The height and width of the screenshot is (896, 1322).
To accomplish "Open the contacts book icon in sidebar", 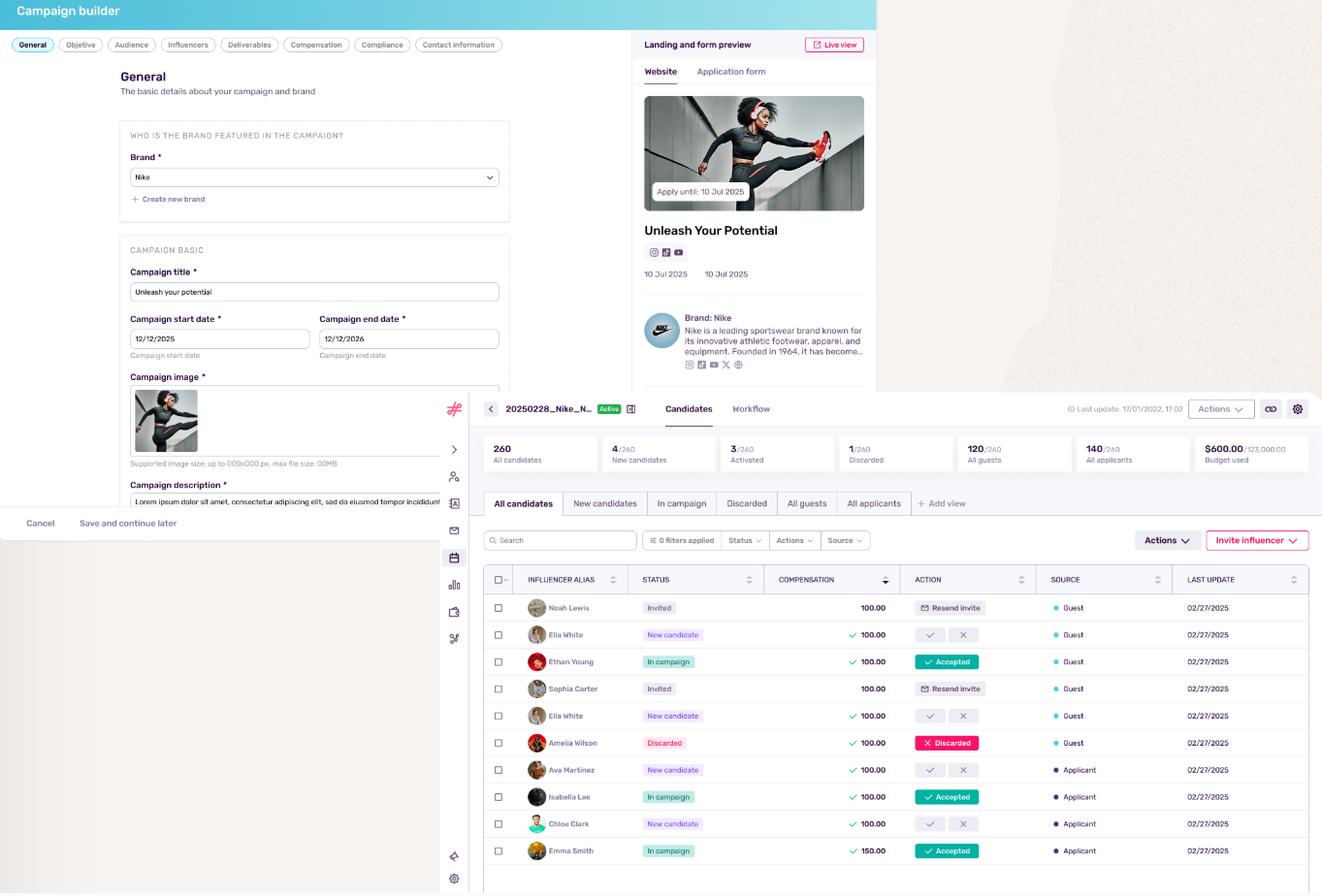I will click(x=454, y=504).
